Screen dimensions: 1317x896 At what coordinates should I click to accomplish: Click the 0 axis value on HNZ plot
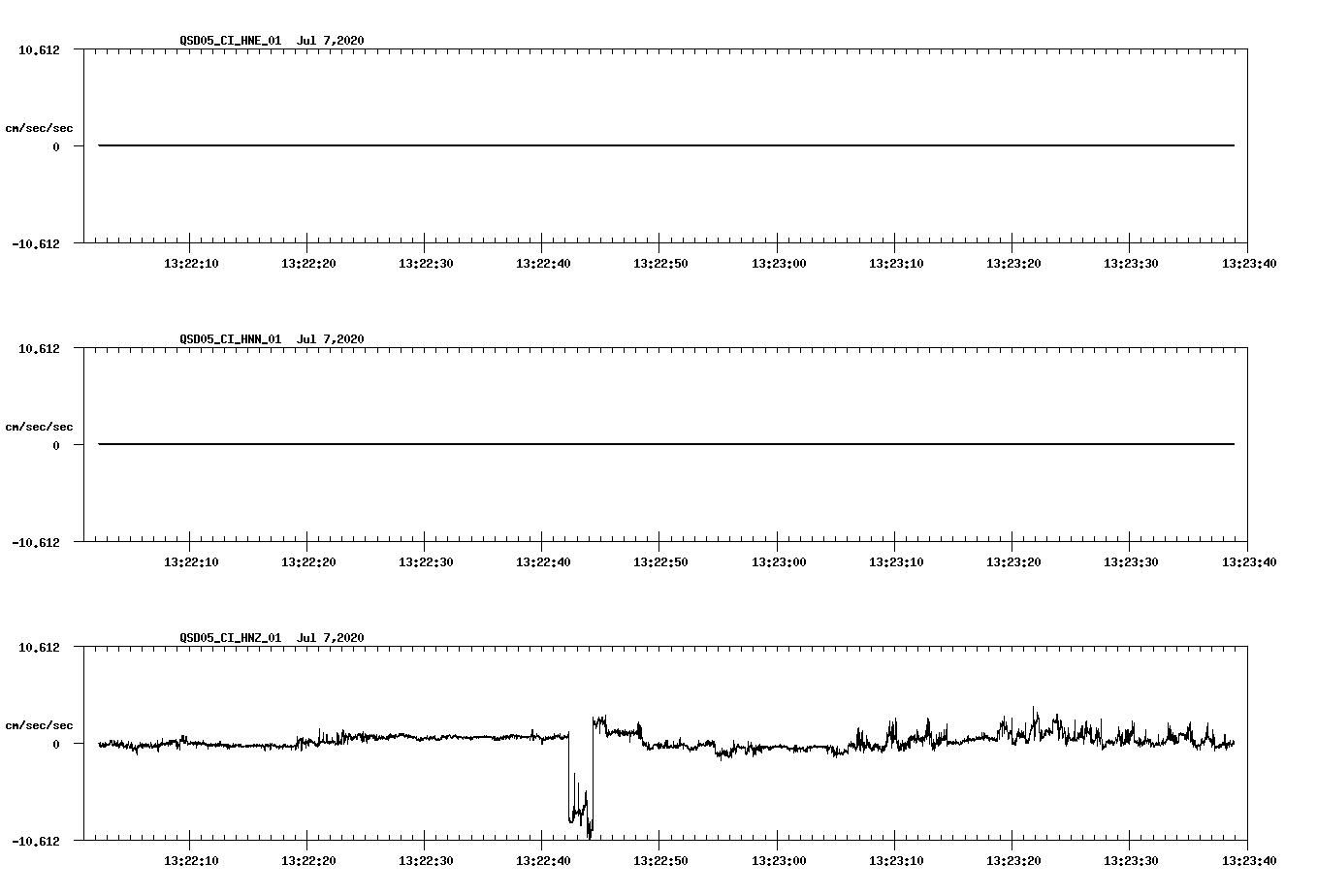click(x=56, y=744)
